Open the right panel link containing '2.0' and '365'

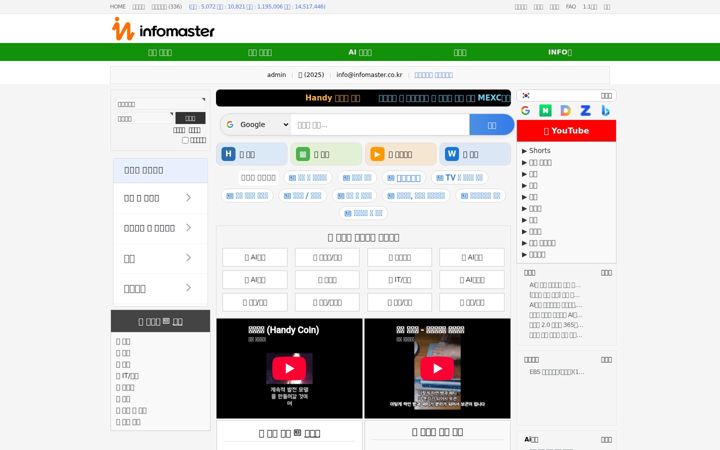click(555, 325)
